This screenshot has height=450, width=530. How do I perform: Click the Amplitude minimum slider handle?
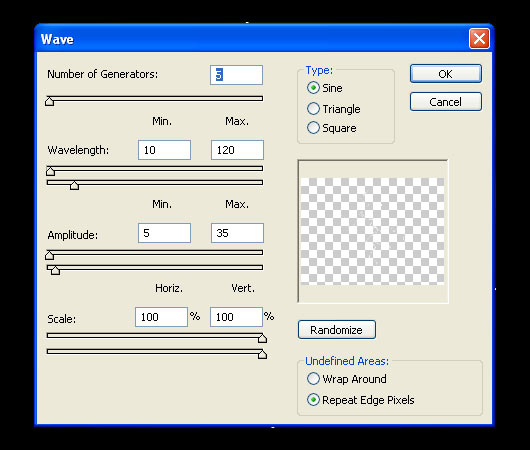50,255
